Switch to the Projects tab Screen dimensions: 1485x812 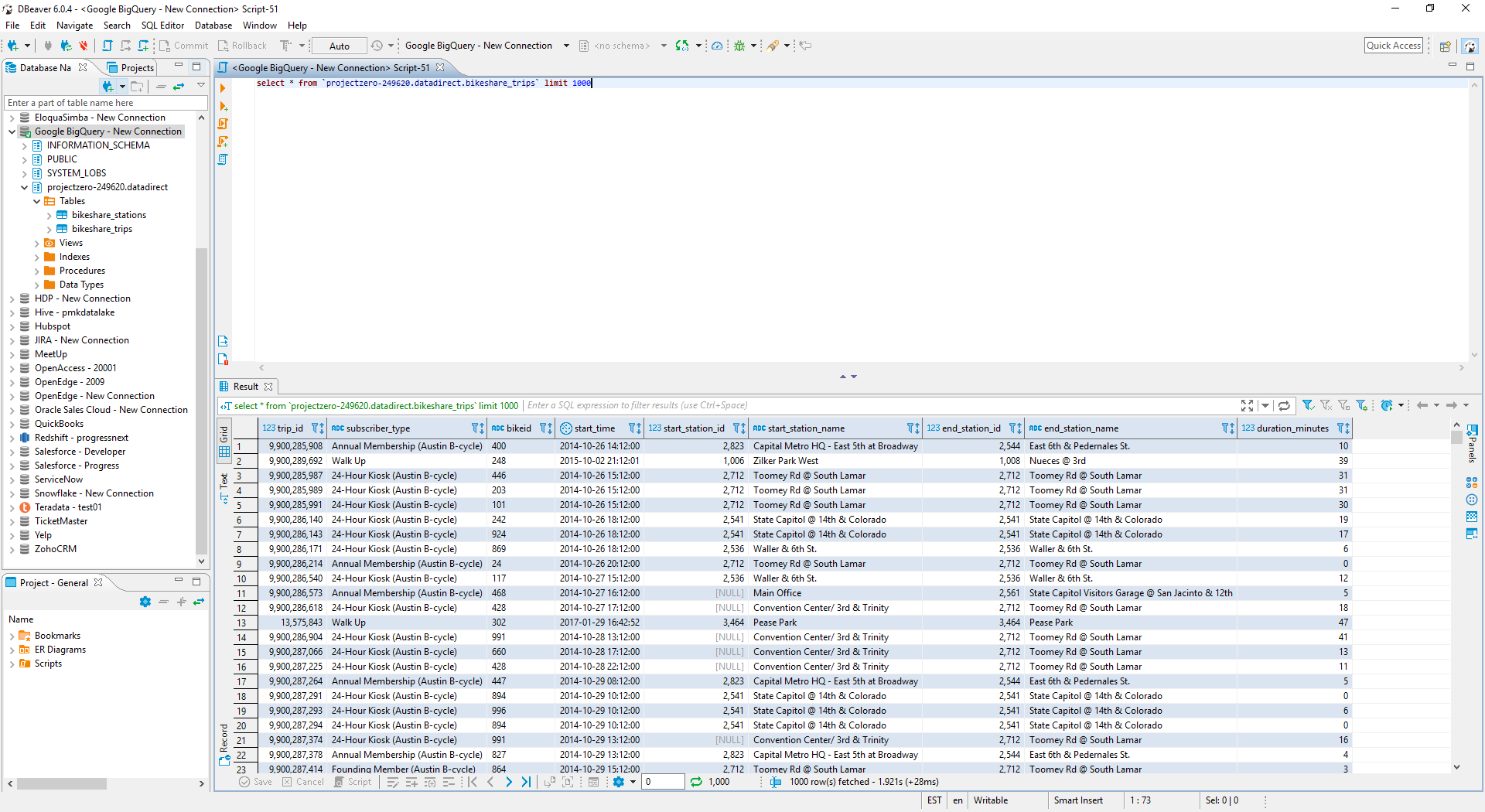pos(131,68)
